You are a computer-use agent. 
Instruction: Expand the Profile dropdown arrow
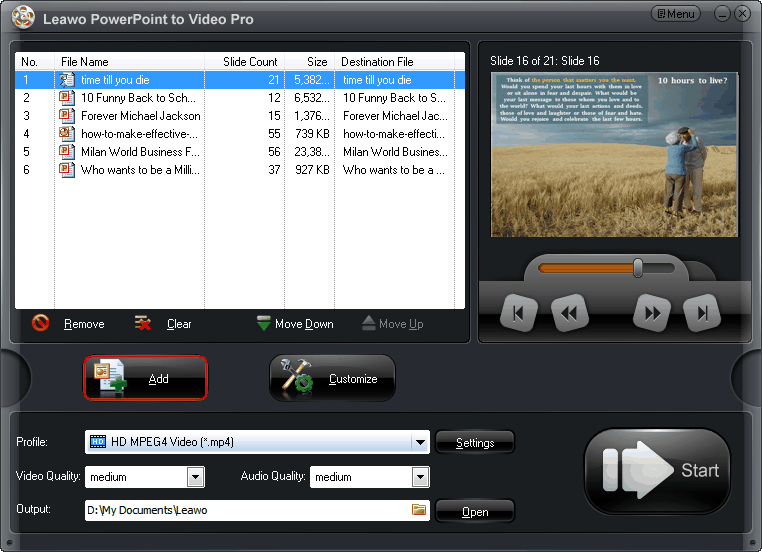[x=420, y=442]
